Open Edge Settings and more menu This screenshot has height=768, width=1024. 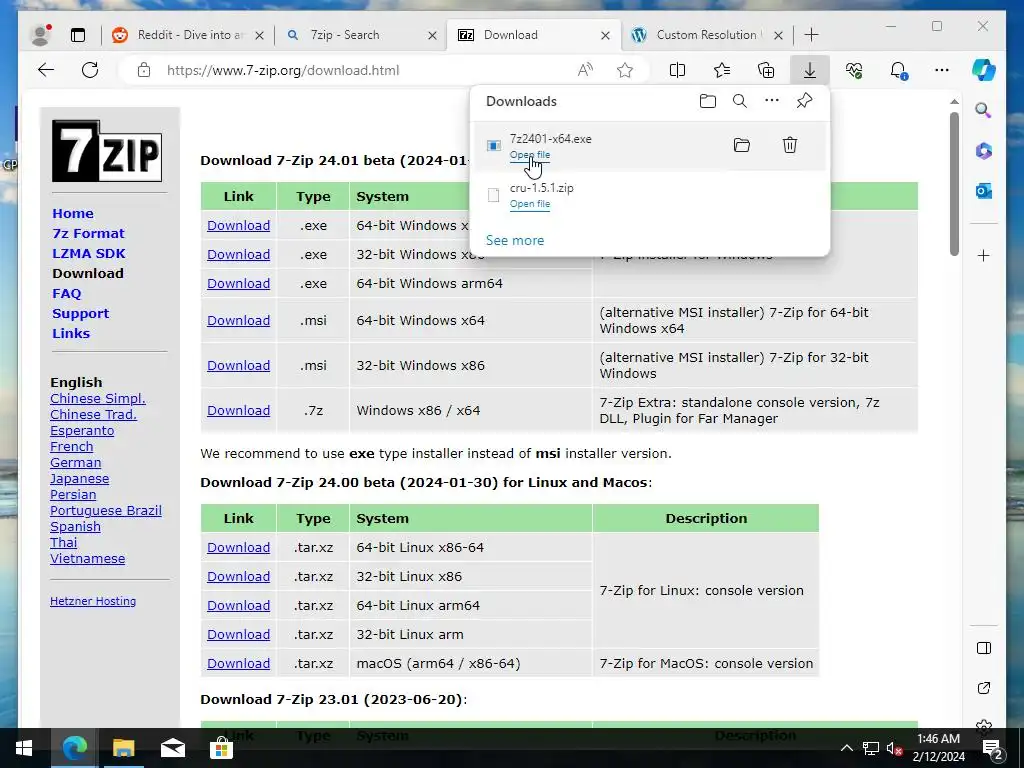942,70
